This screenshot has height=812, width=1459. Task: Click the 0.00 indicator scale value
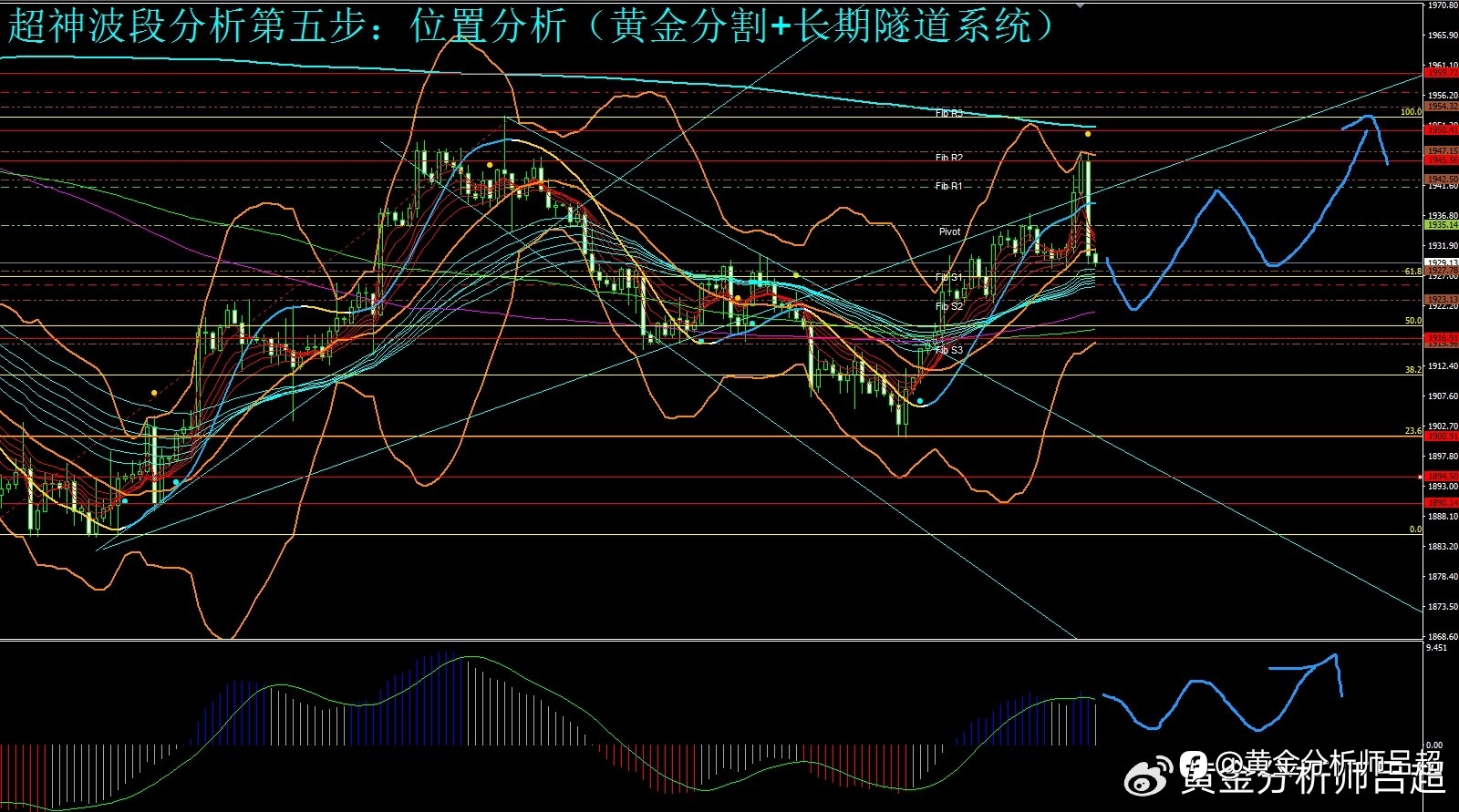pos(1434,745)
